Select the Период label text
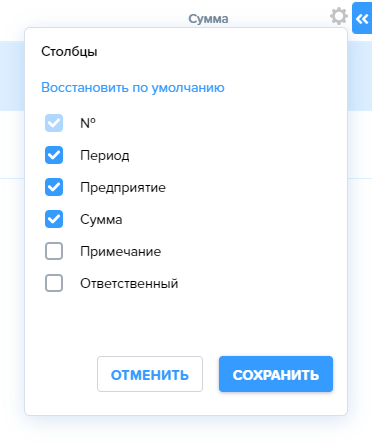This screenshot has height=442, width=372. click(105, 156)
